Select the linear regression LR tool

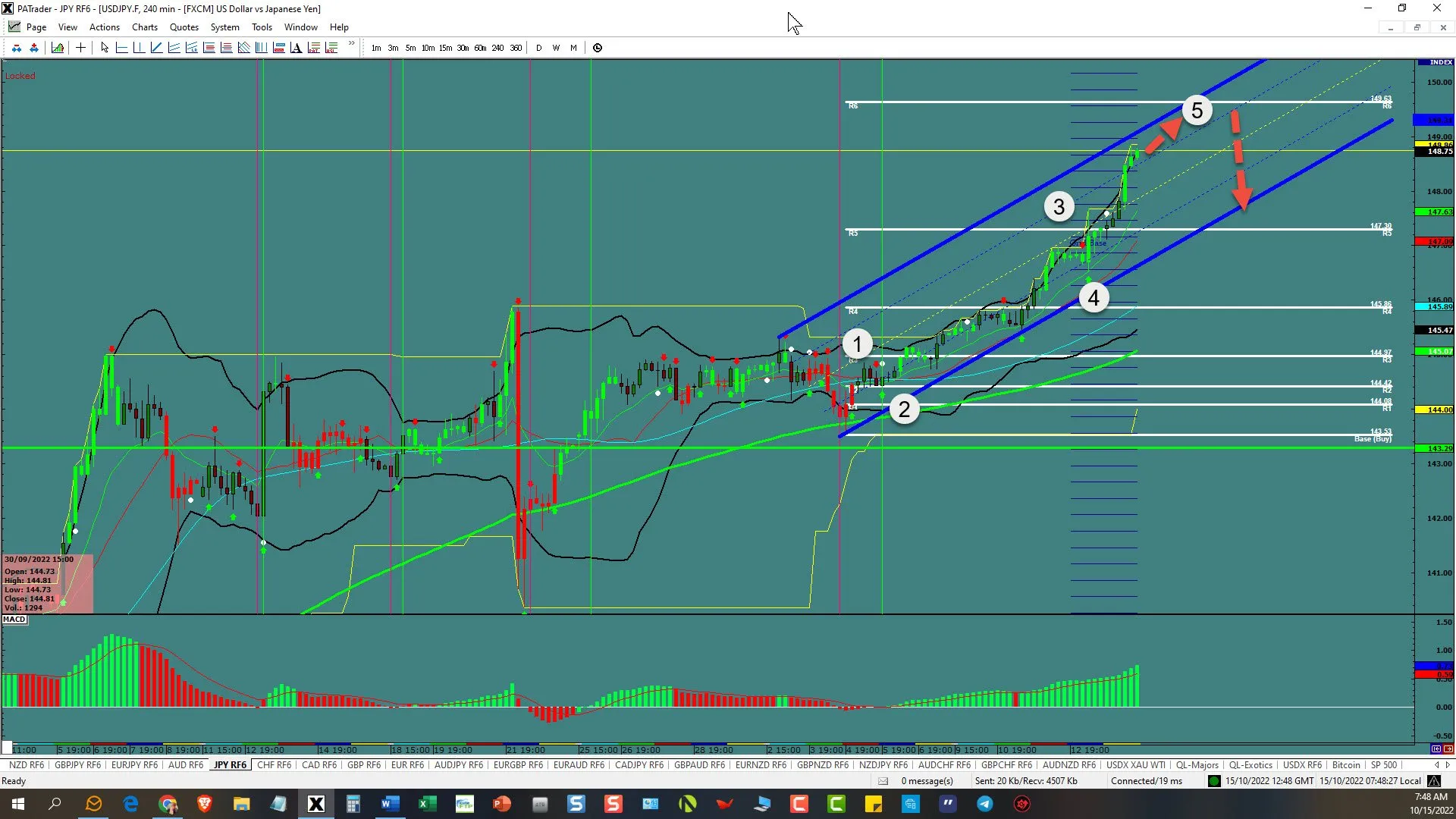click(191, 48)
